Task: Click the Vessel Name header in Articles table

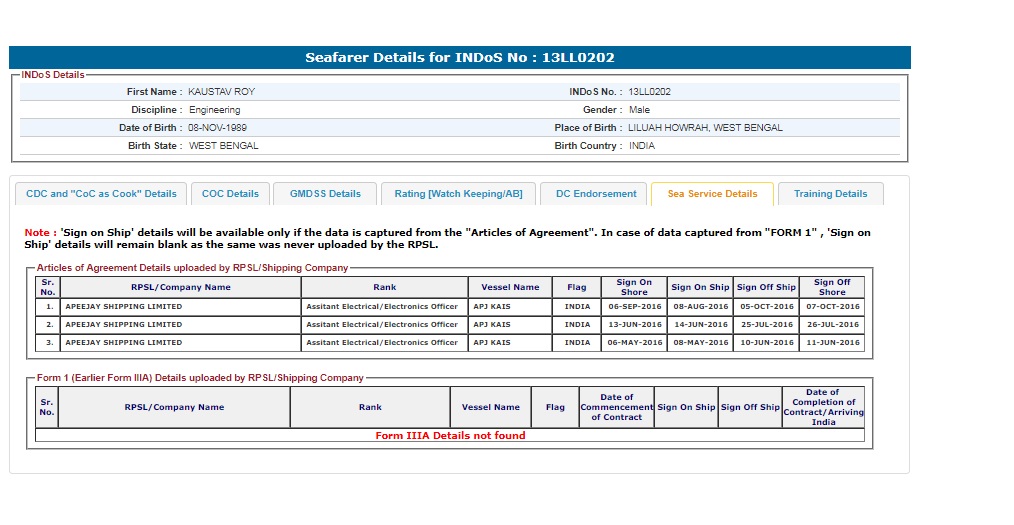Action: [x=510, y=287]
